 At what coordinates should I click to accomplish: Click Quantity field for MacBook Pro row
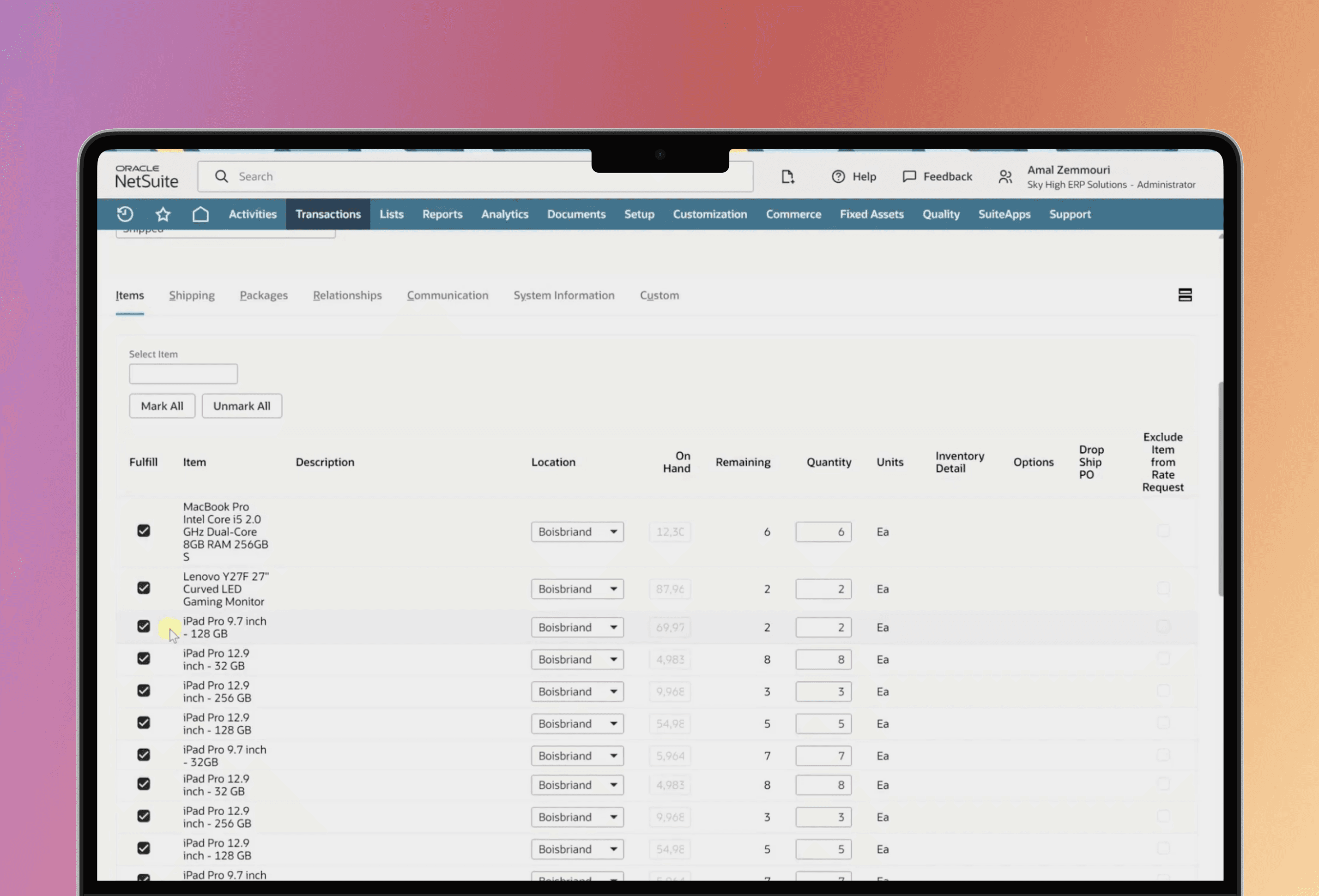(823, 532)
